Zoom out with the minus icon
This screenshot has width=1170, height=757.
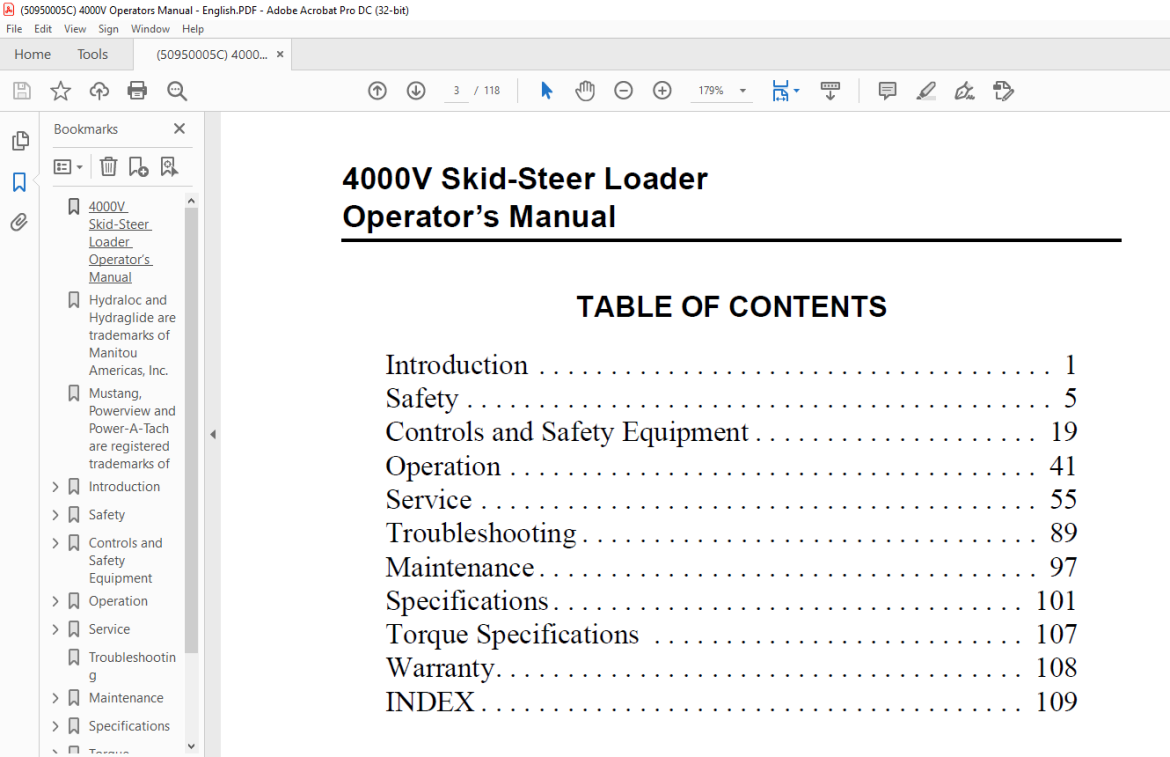(x=623, y=91)
